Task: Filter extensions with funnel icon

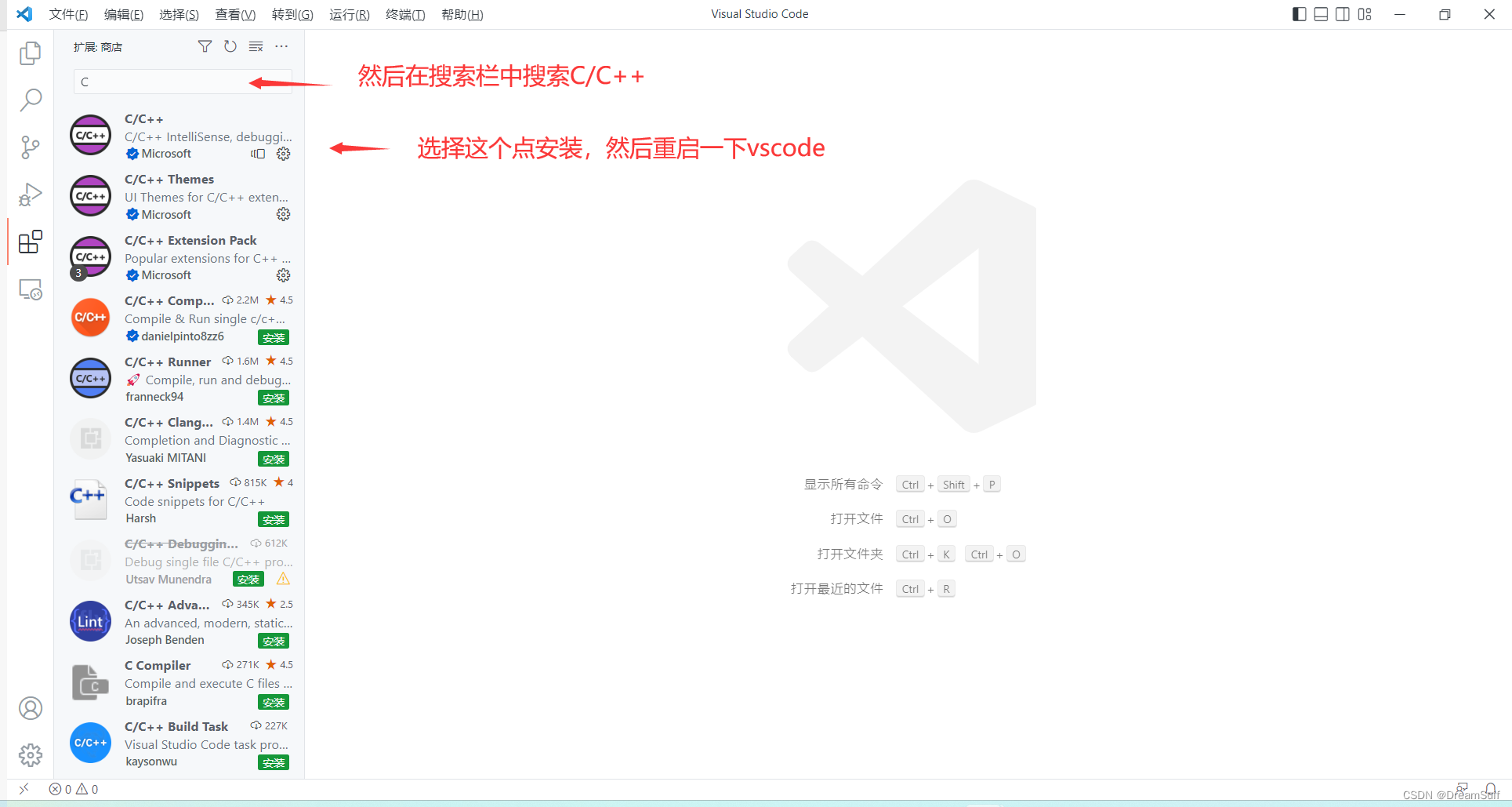Action: click(205, 46)
